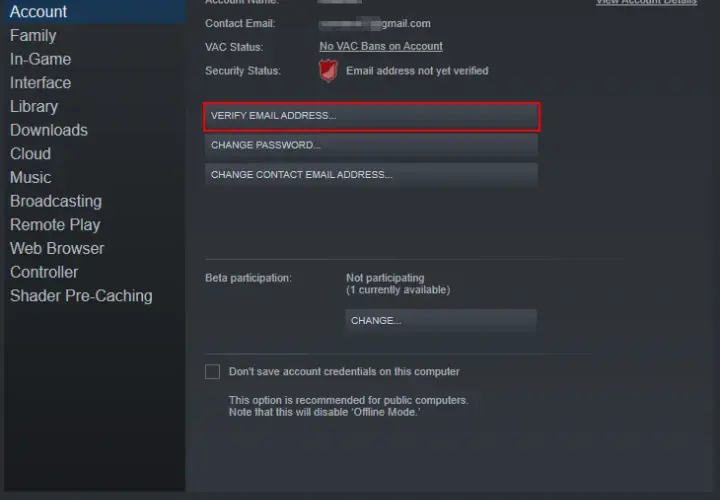Click Change Contact Email Address button

pyautogui.click(x=371, y=175)
